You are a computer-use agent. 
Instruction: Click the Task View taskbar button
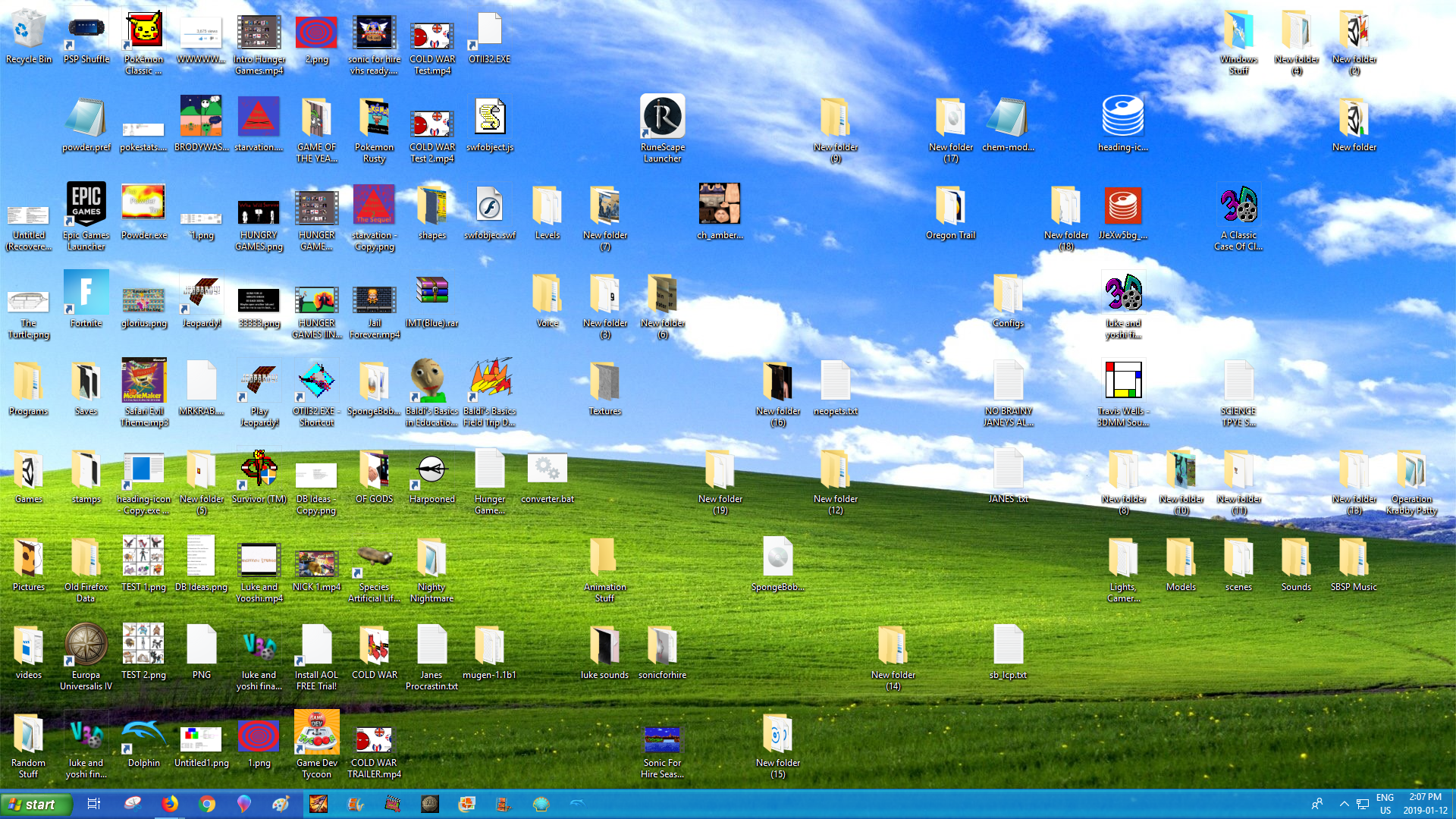coord(94,804)
